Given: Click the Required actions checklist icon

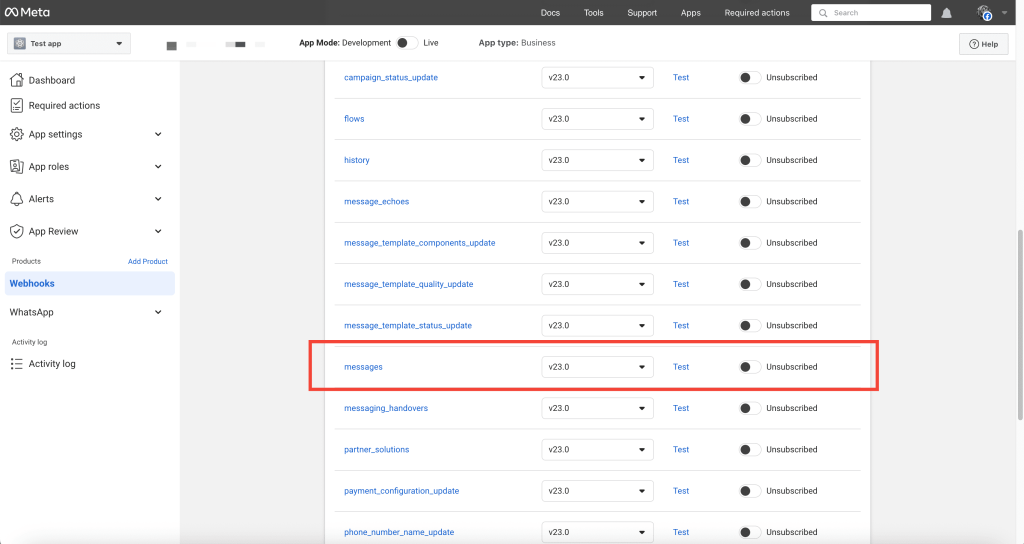Looking at the screenshot, I should (17, 105).
